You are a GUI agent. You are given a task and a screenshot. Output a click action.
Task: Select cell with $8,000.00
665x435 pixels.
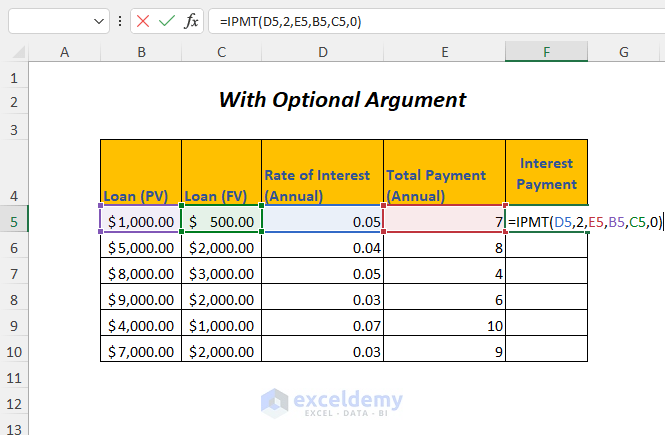(x=141, y=271)
